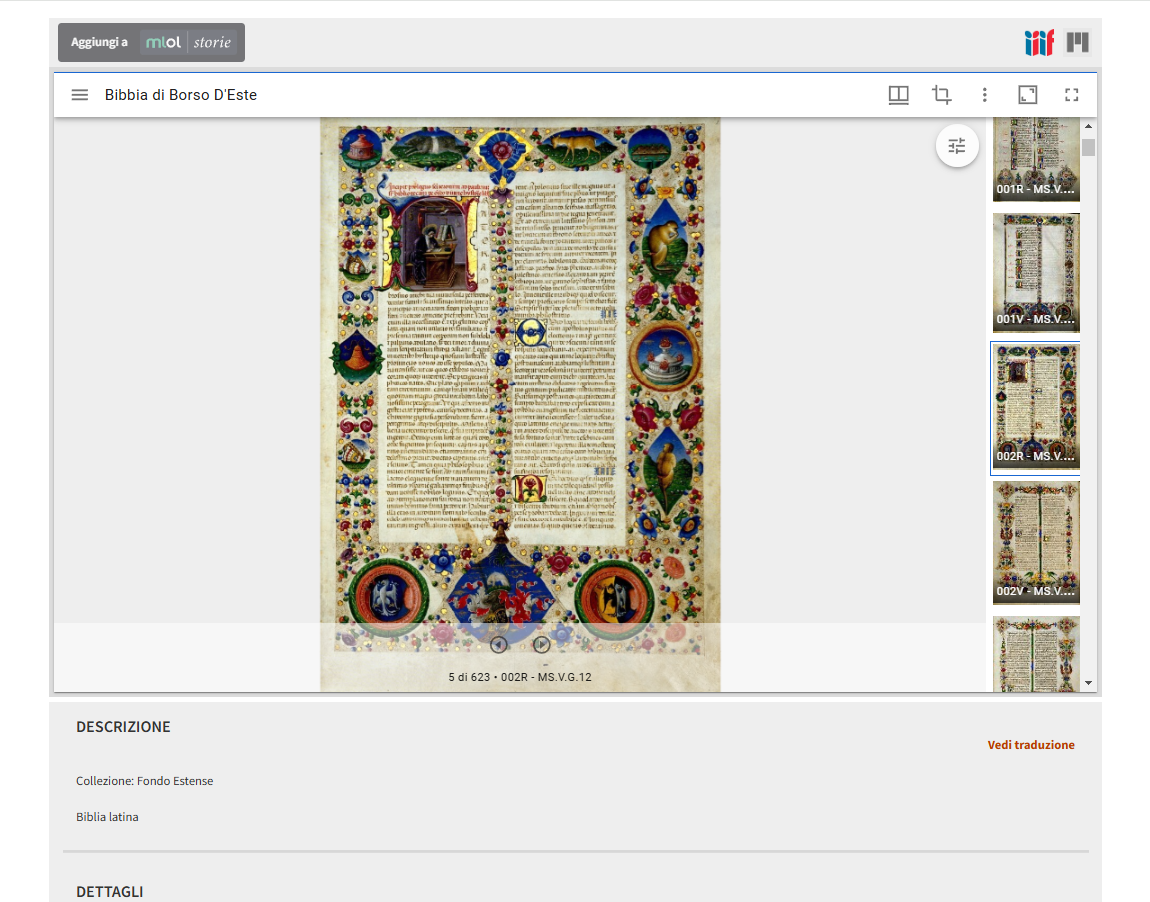Screen dimensions: 1150x902
Task: Click the thumbnail strip scrollbar handle
Action: coord(1088,147)
